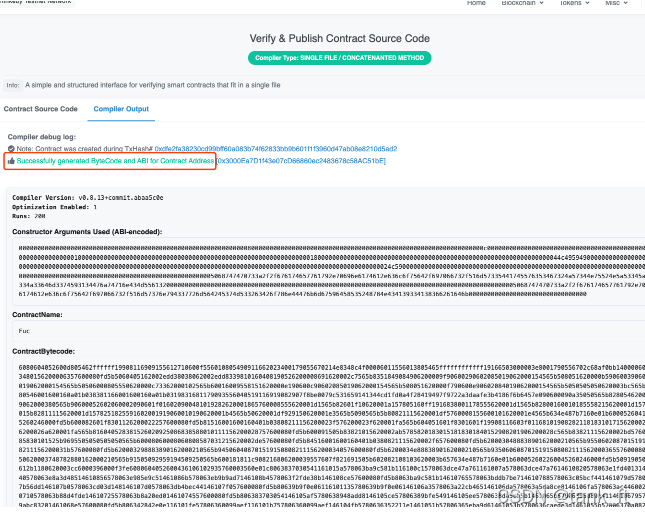Click the 'Verify & Publish Contract Source Code' heading
645x515 pixels.
tap(339, 39)
